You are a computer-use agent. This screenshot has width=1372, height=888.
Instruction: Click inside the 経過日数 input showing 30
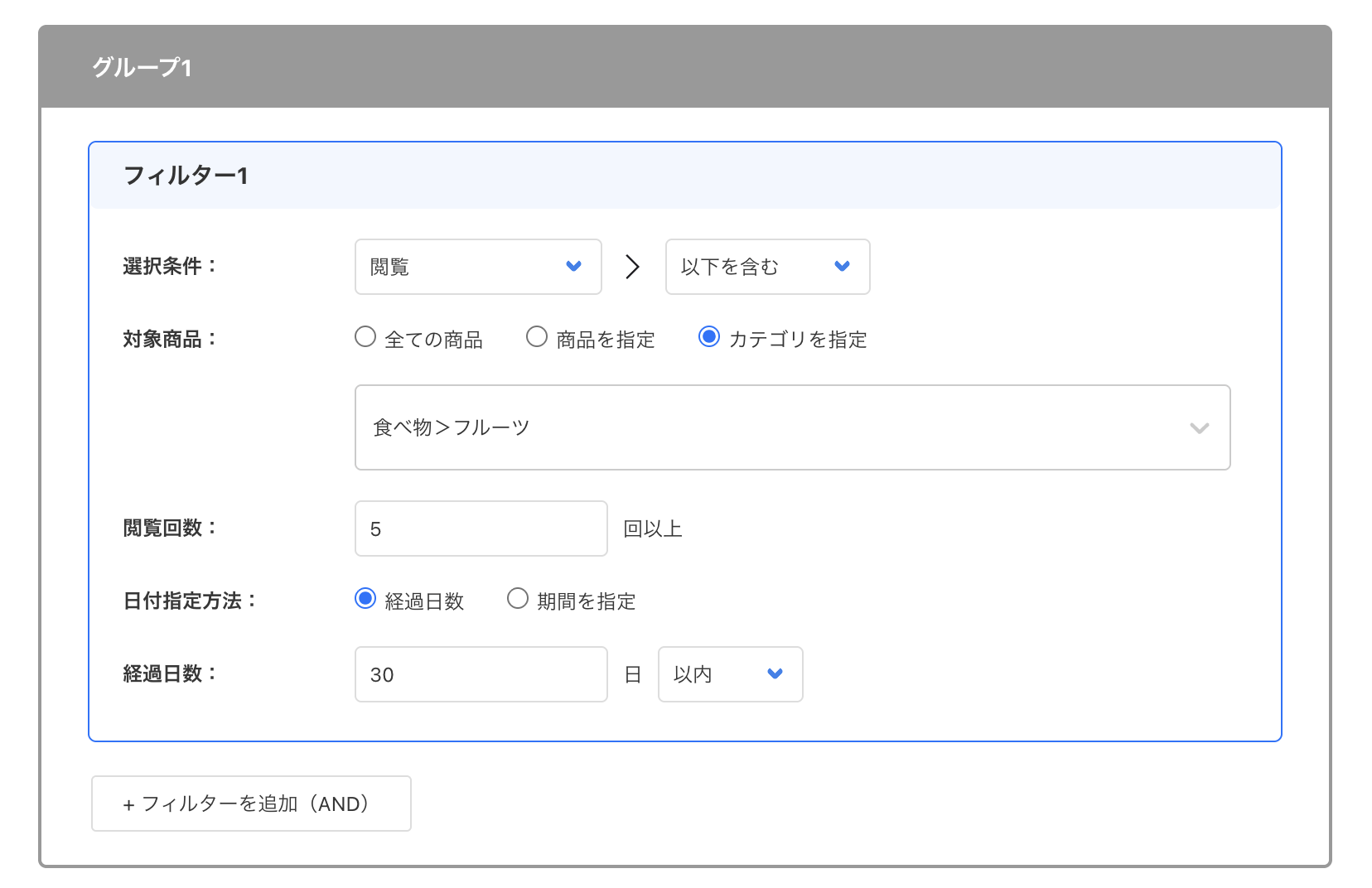(480, 674)
